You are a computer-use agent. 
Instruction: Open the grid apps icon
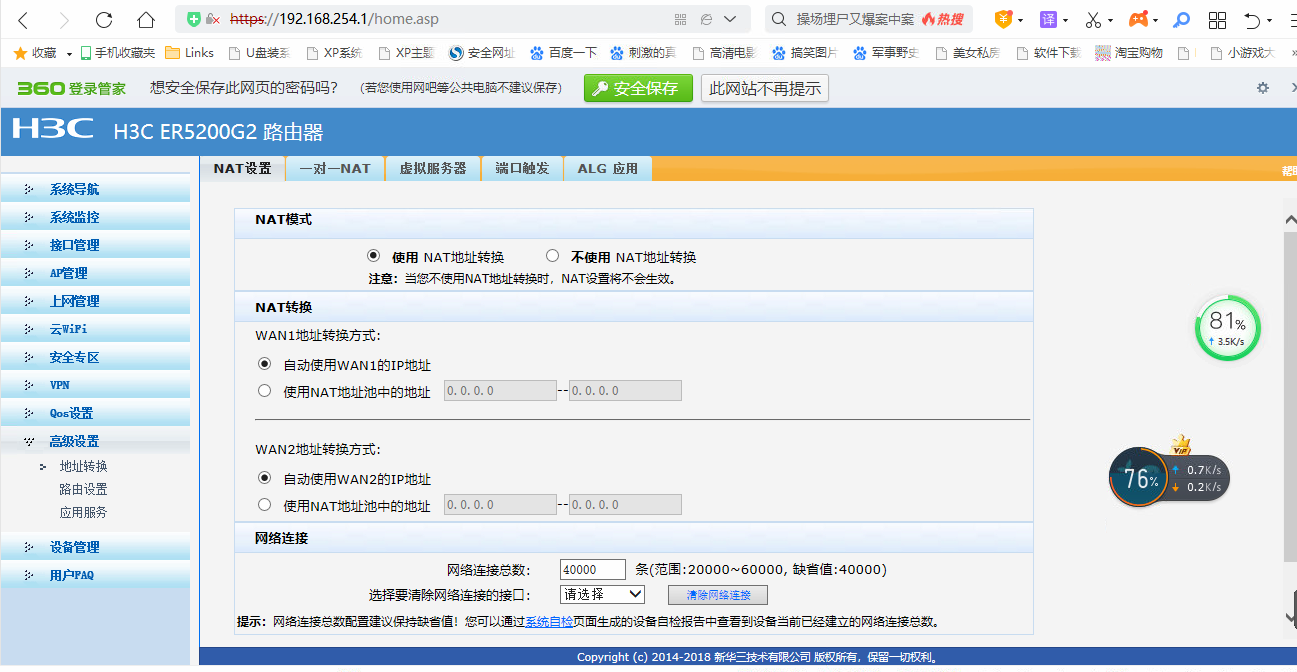[x=1217, y=20]
